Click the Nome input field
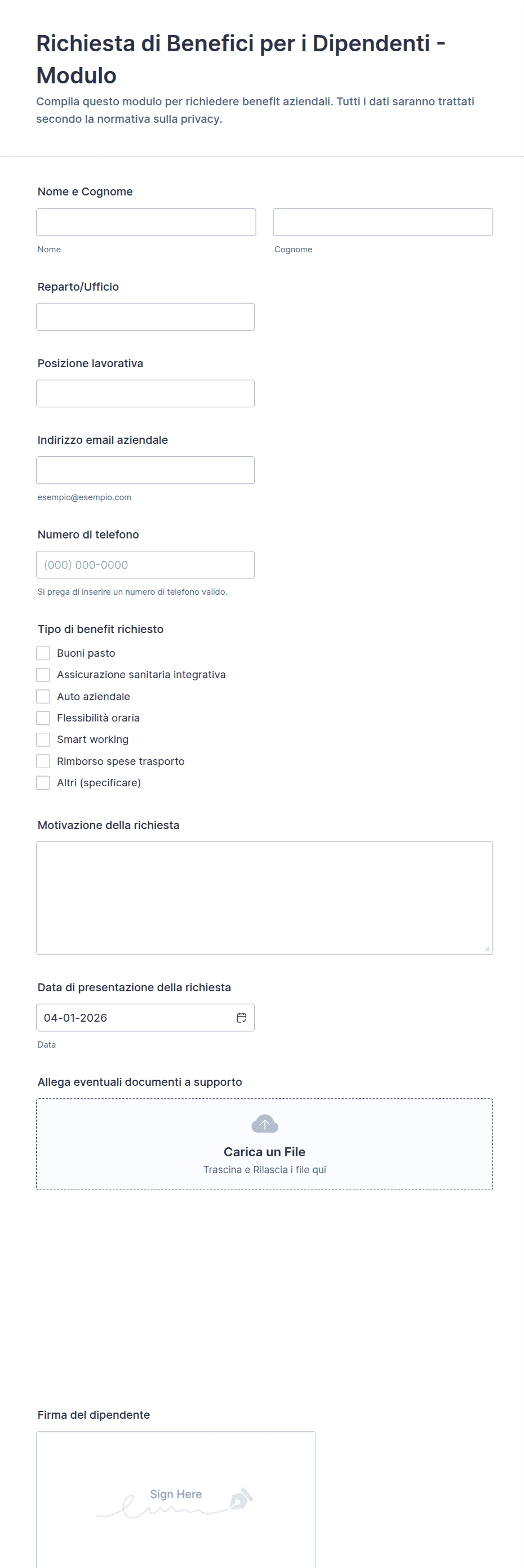 (146, 222)
